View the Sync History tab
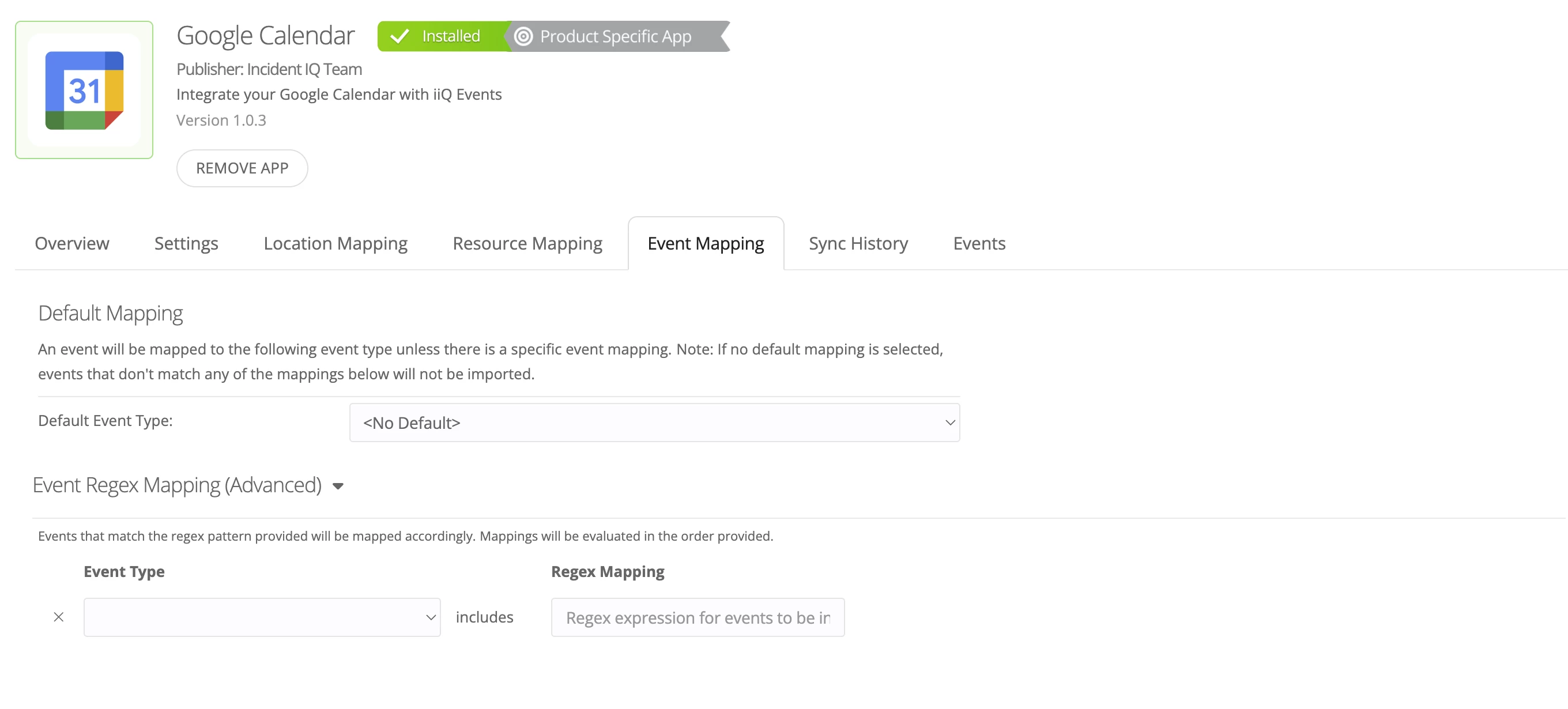Screen dimensions: 1568x709 (x=858, y=243)
